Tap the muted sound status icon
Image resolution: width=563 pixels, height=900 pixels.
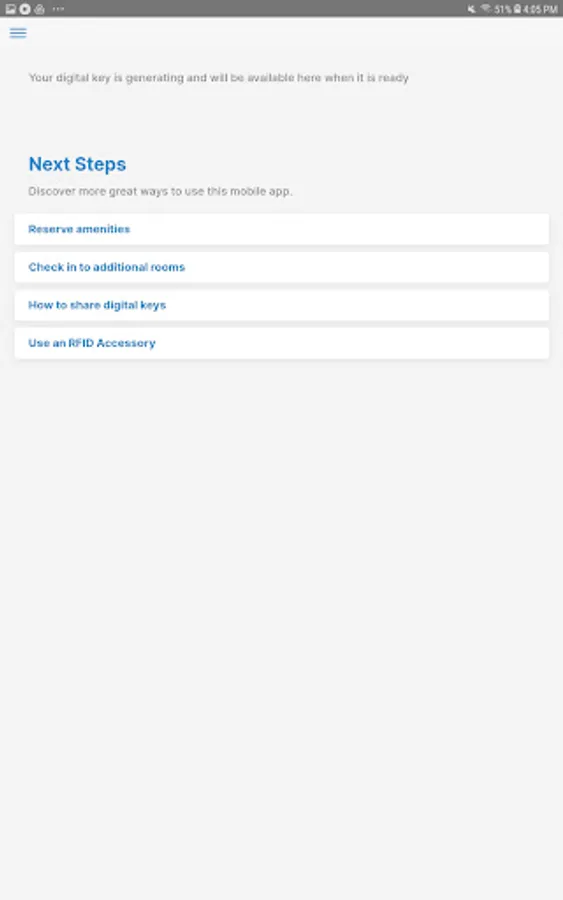click(x=471, y=9)
